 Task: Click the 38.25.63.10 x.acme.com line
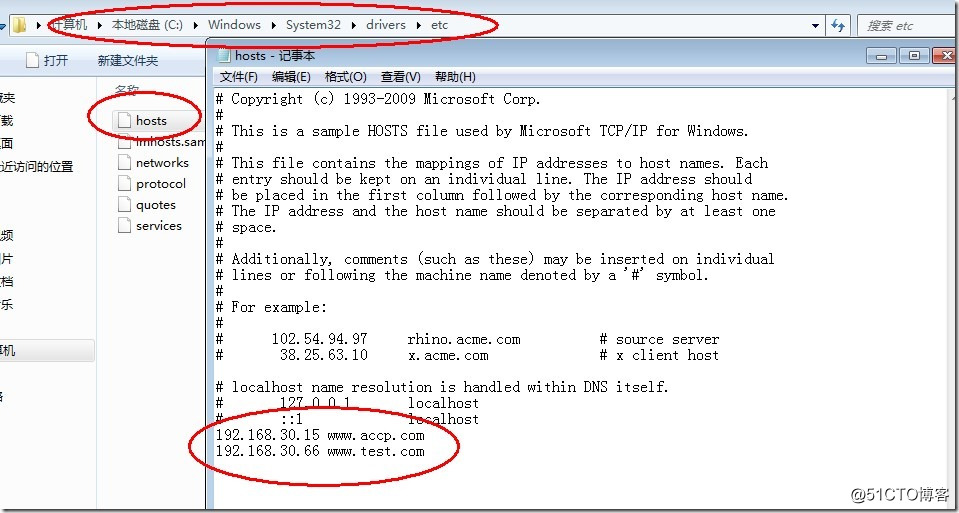[467, 355]
